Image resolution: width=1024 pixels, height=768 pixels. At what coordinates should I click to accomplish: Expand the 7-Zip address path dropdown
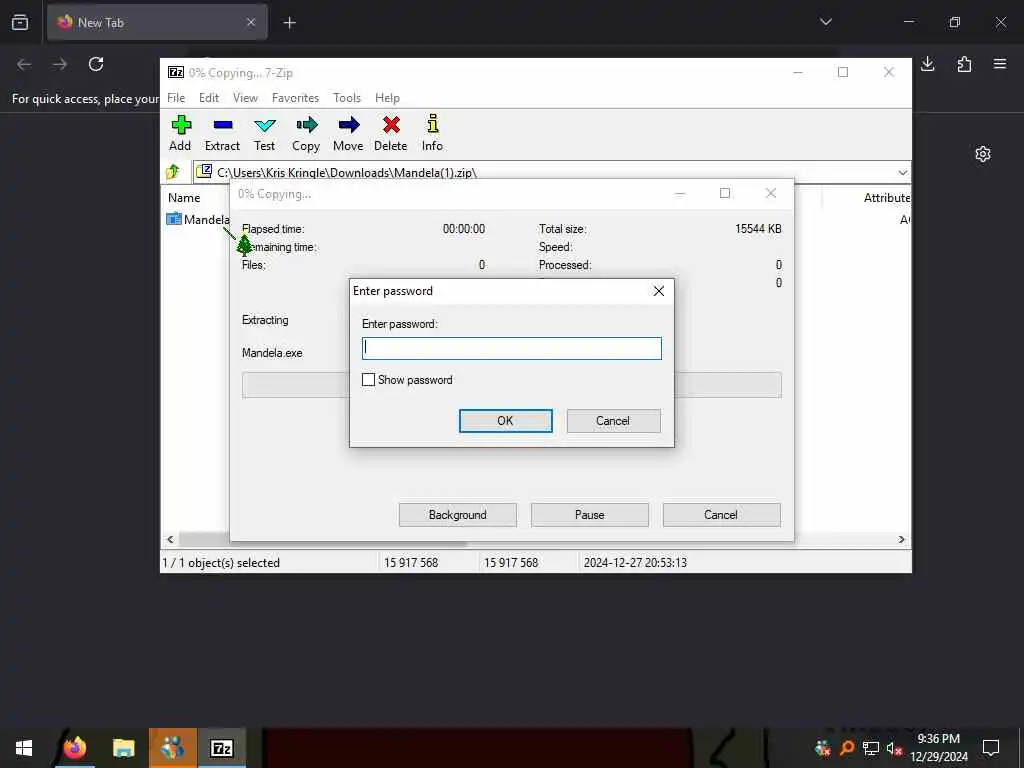902,172
